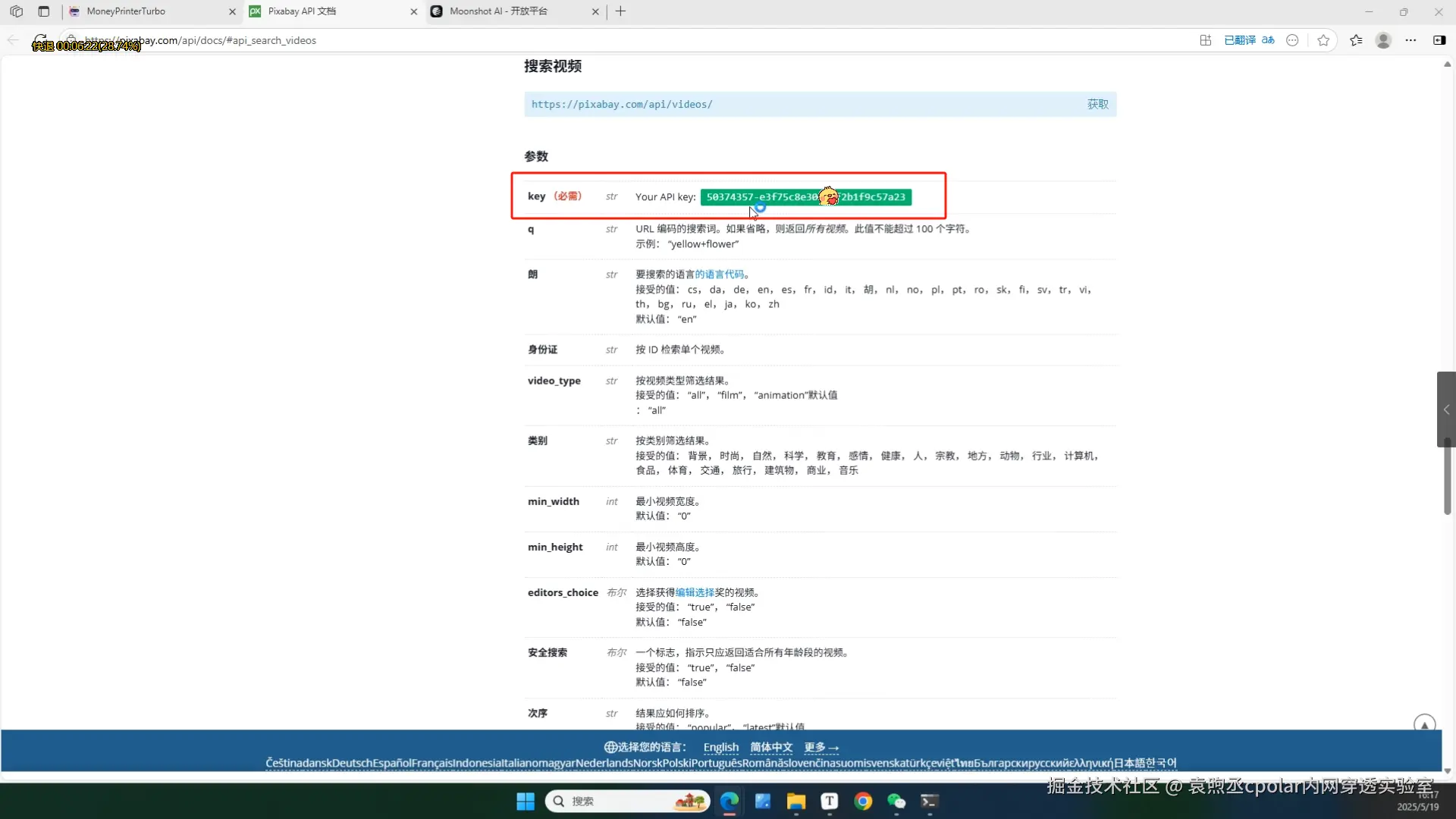1456x819 pixels.
Task: Click the 类别 parameter name
Action: [x=538, y=441]
